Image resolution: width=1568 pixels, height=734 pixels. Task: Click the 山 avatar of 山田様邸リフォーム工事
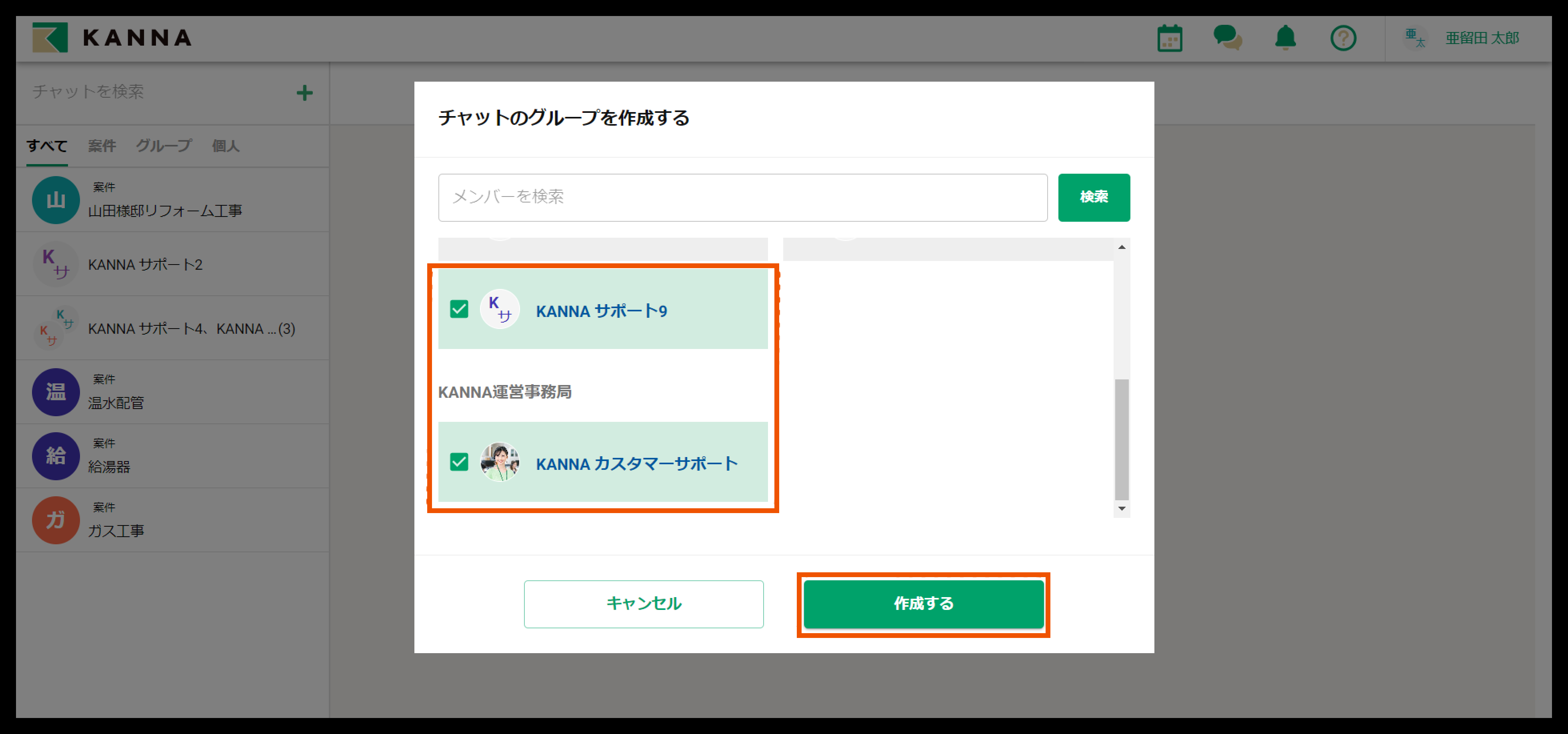tap(55, 200)
